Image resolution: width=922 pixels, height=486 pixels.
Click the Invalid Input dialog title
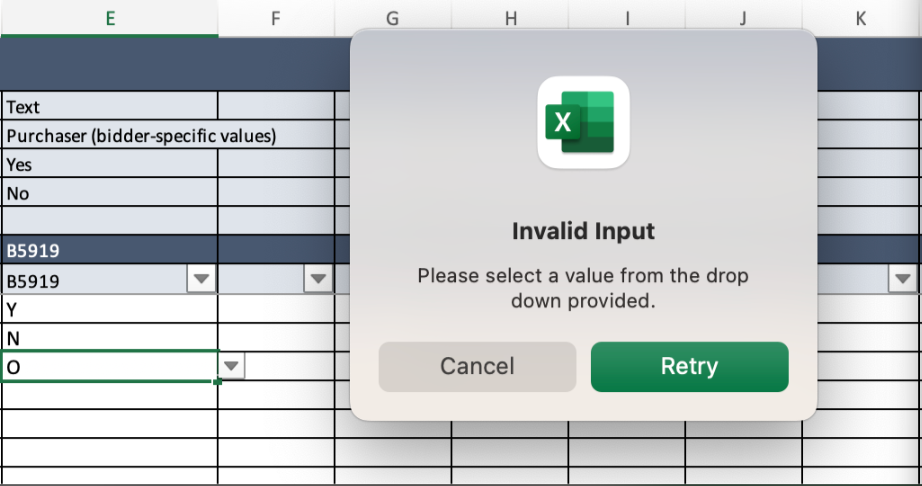point(583,231)
